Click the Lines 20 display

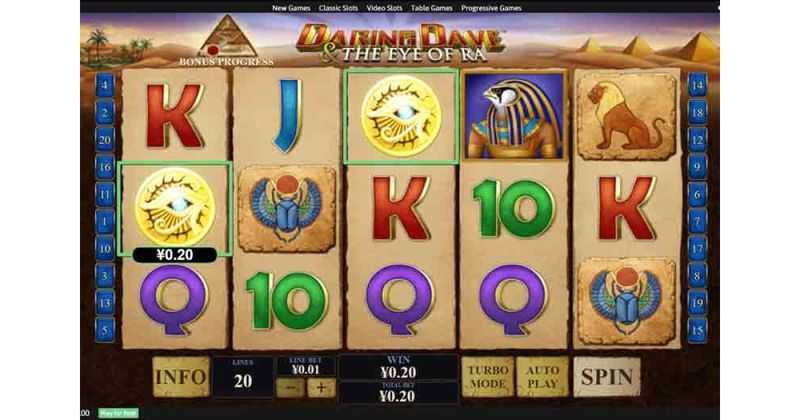(243, 377)
